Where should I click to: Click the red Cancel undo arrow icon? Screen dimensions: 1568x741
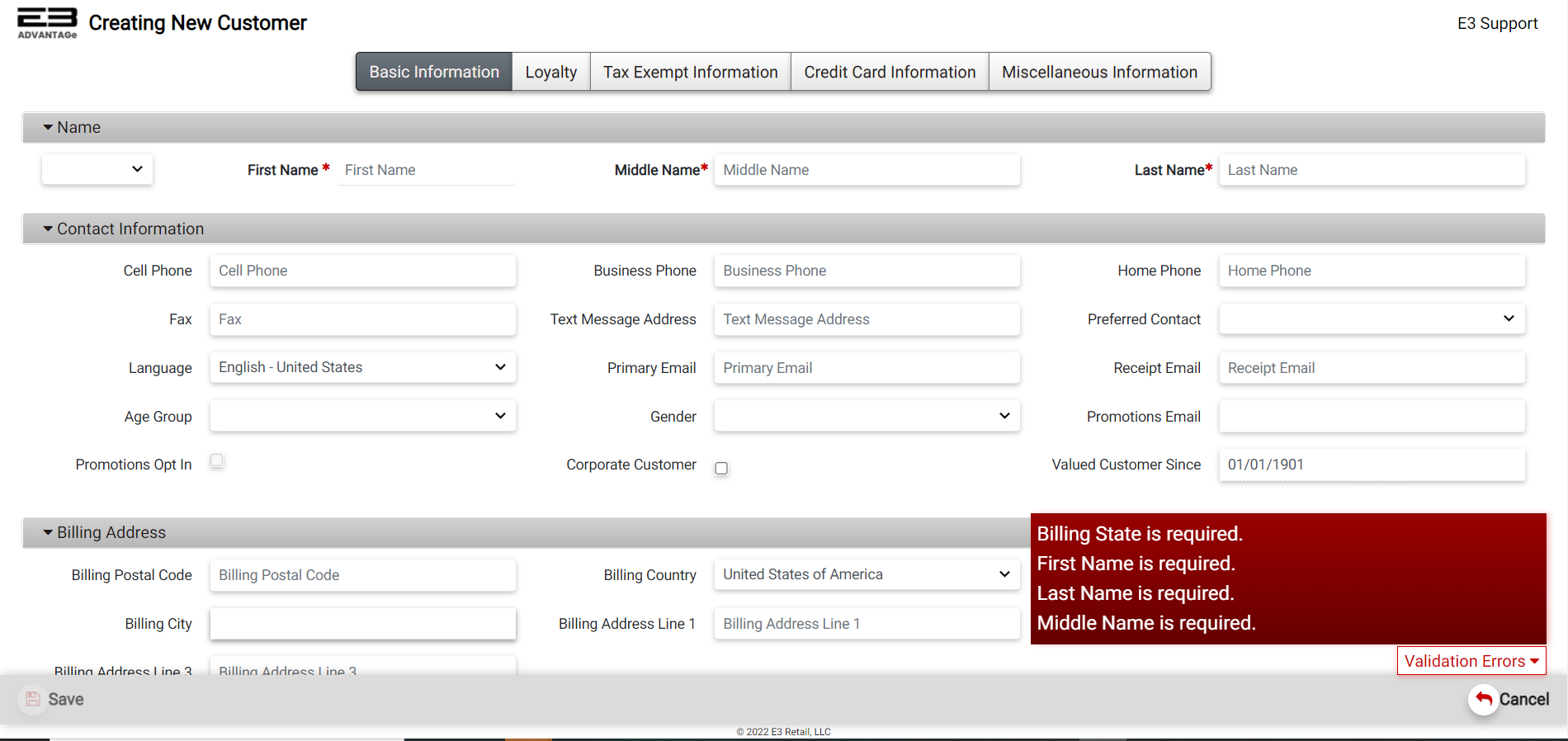[1483, 699]
